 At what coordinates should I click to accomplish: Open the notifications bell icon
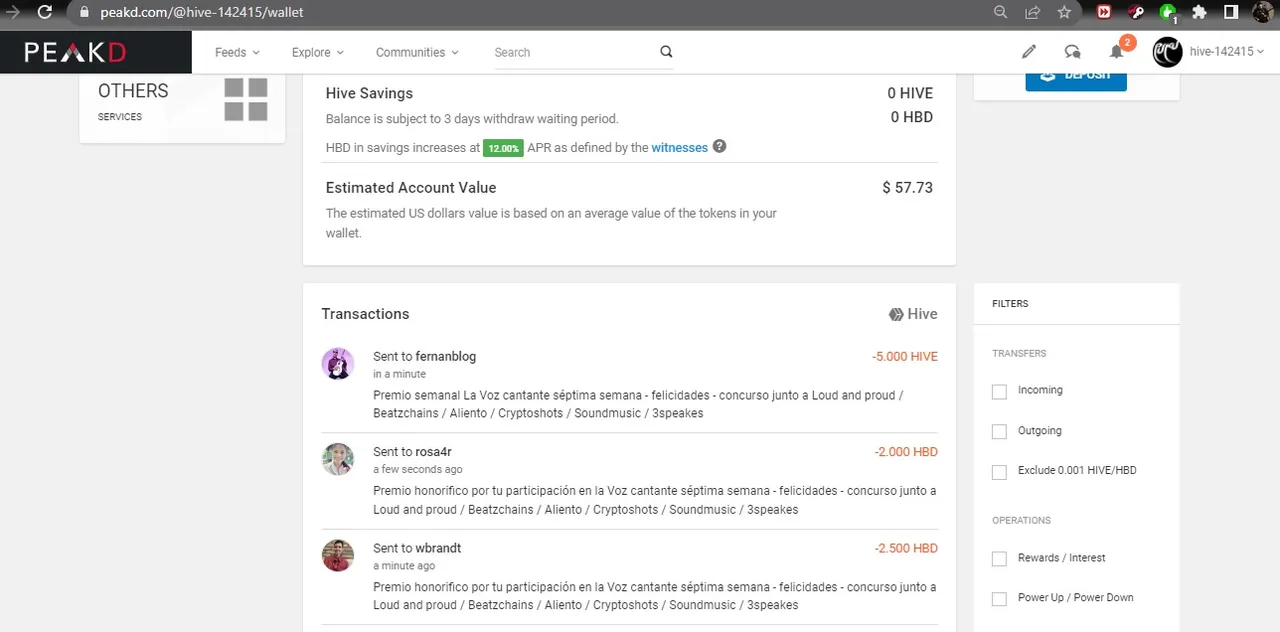1116,52
